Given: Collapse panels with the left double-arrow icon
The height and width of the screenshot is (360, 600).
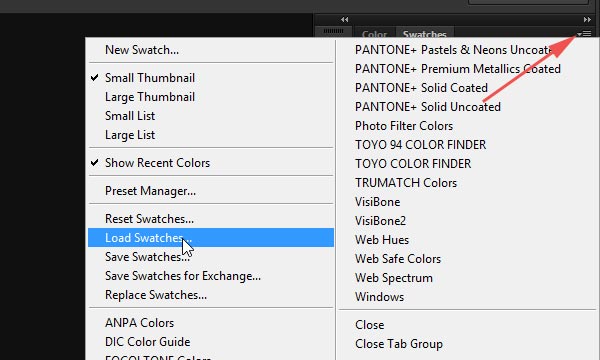Looking at the screenshot, I should (344, 20).
